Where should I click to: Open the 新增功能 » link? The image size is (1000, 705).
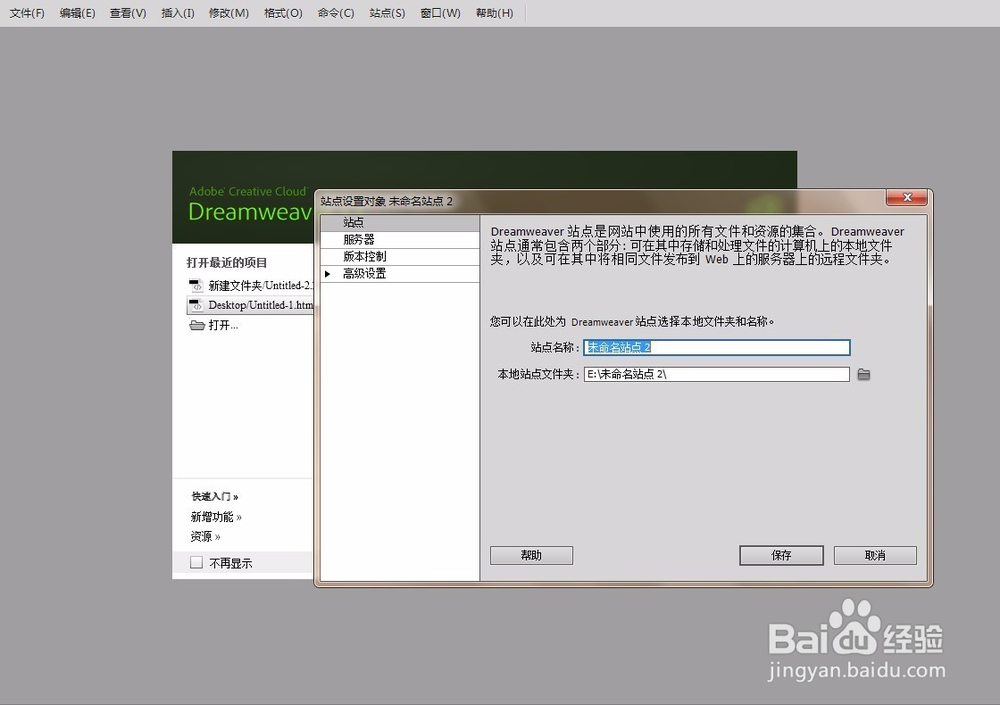coord(216,517)
